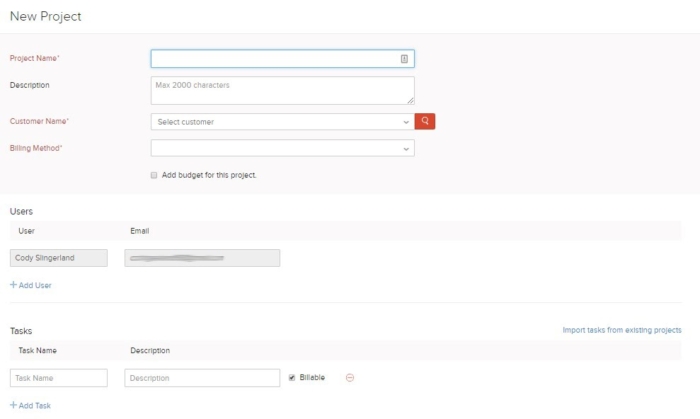Screen dimensions: 700x419
Task: Click the Task Name input box
Action: (58, 378)
